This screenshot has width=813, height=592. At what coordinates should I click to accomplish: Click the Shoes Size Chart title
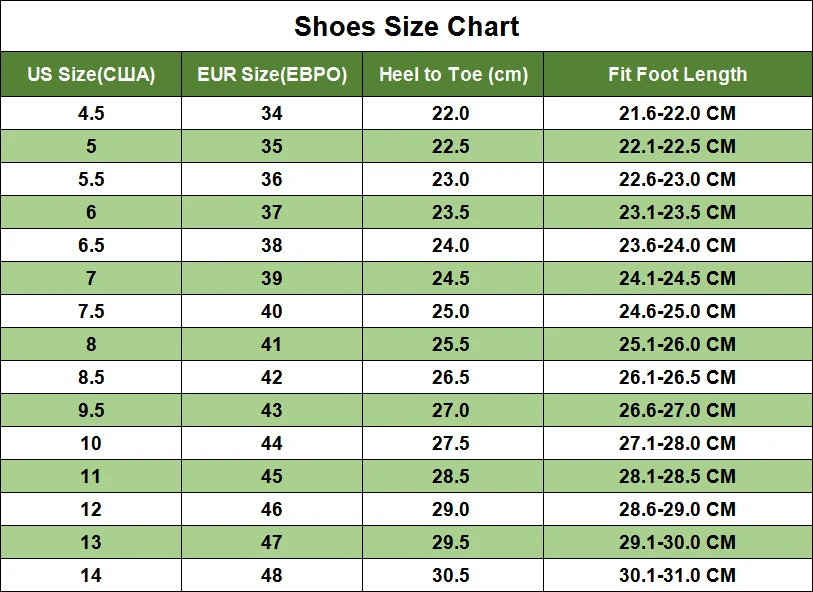click(x=406, y=27)
